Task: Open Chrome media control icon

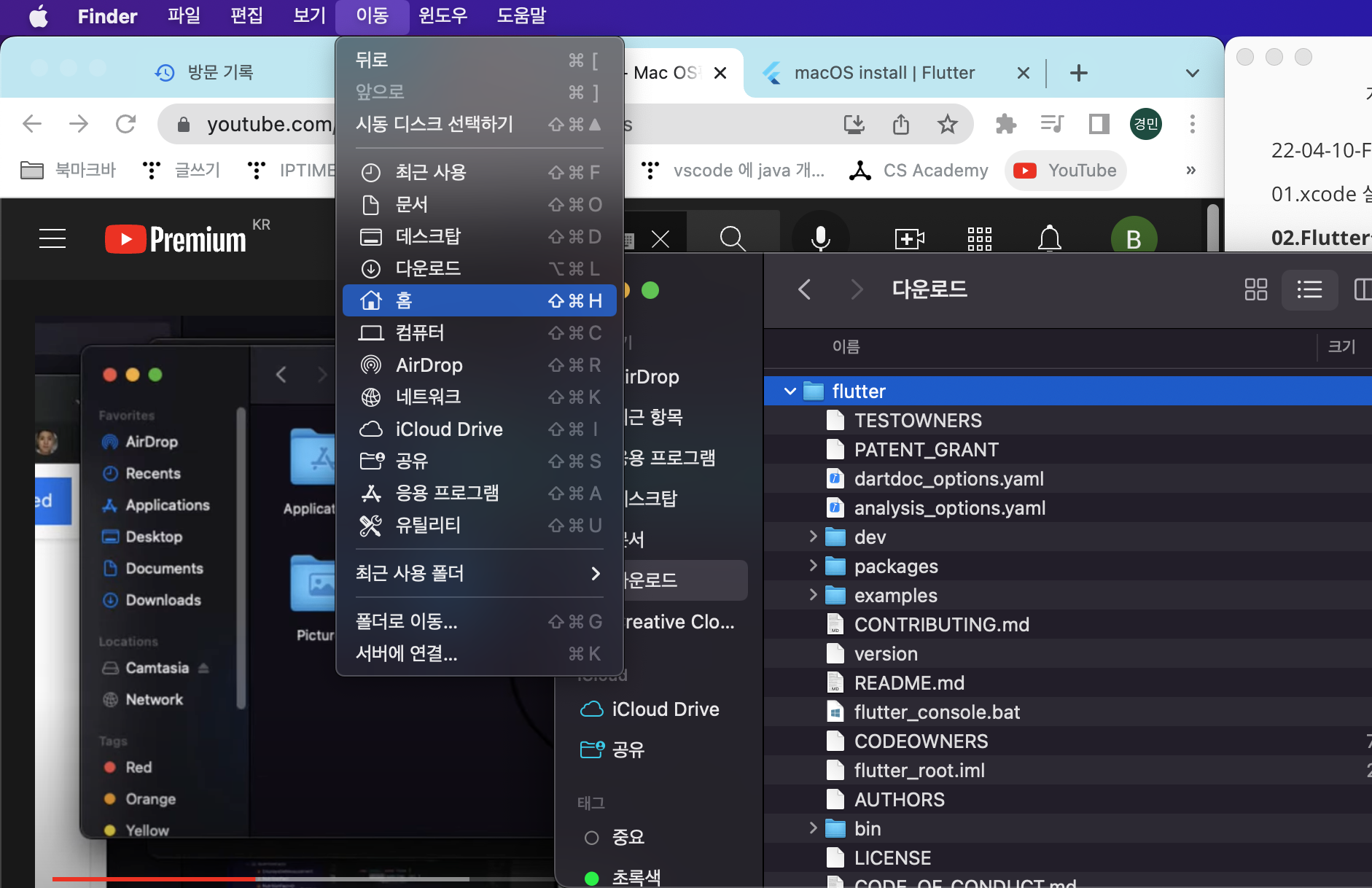Action: 1053,124
